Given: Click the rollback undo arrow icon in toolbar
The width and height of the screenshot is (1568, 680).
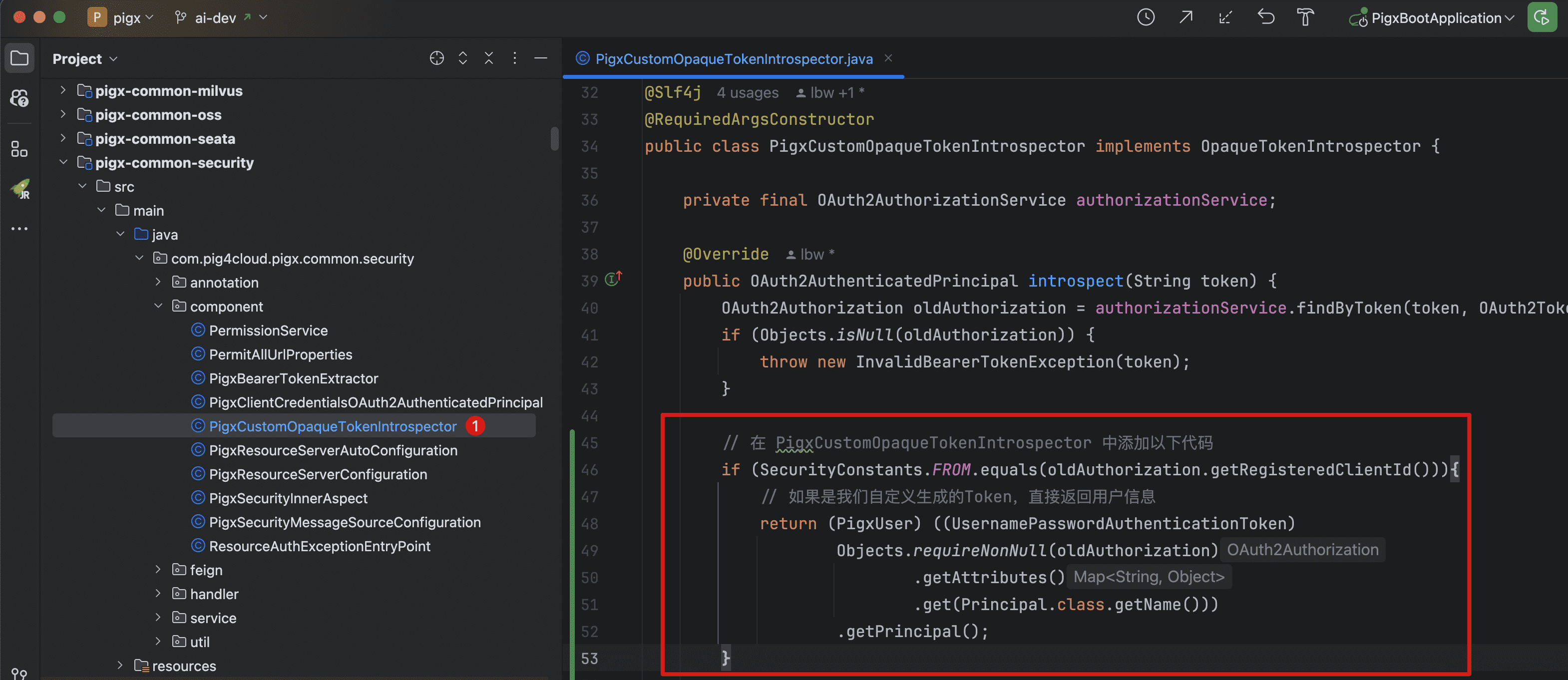Looking at the screenshot, I should coord(1266,17).
